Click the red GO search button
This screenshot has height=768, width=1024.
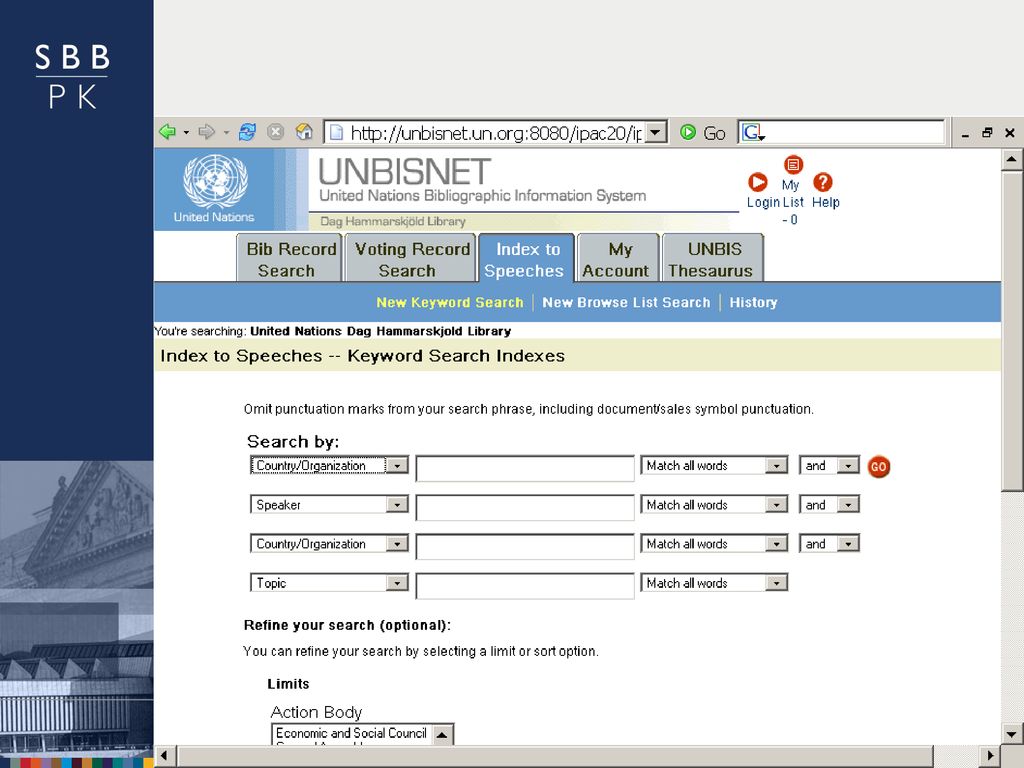tap(878, 466)
